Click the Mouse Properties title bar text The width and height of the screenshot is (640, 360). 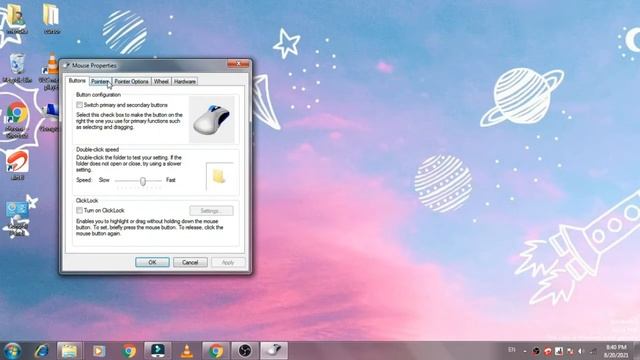coord(94,65)
